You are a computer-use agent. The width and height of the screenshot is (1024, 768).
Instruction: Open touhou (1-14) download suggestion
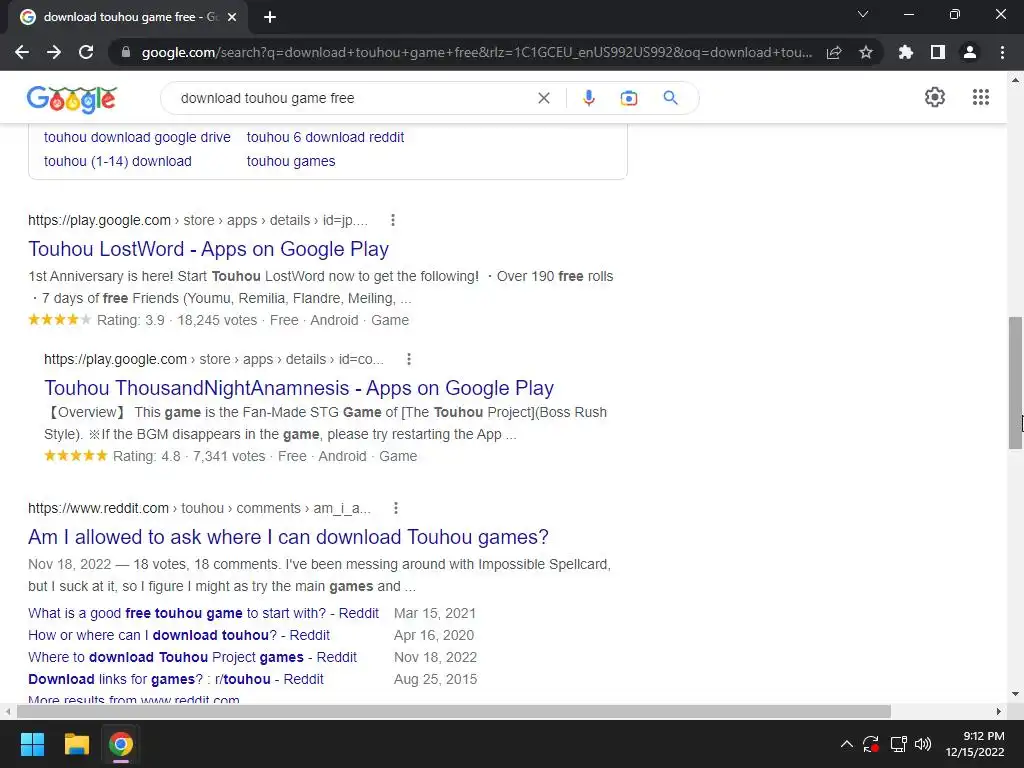coord(118,161)
